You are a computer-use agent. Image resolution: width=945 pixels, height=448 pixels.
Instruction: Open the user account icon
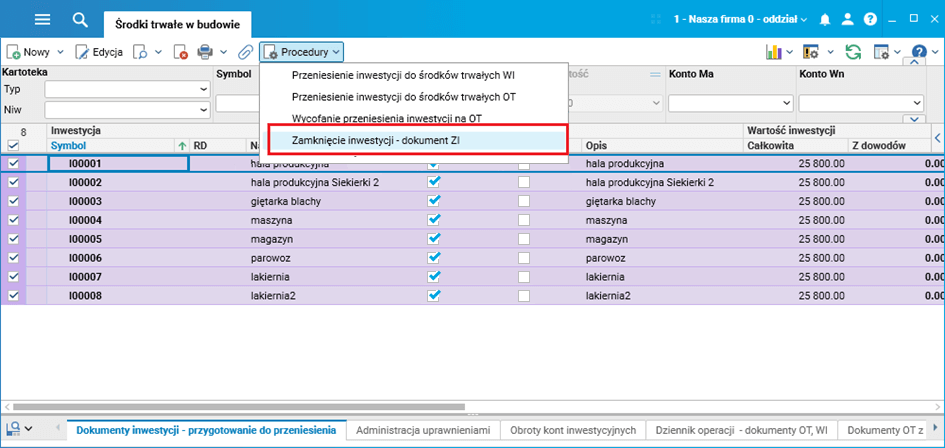tap(847, 19)
